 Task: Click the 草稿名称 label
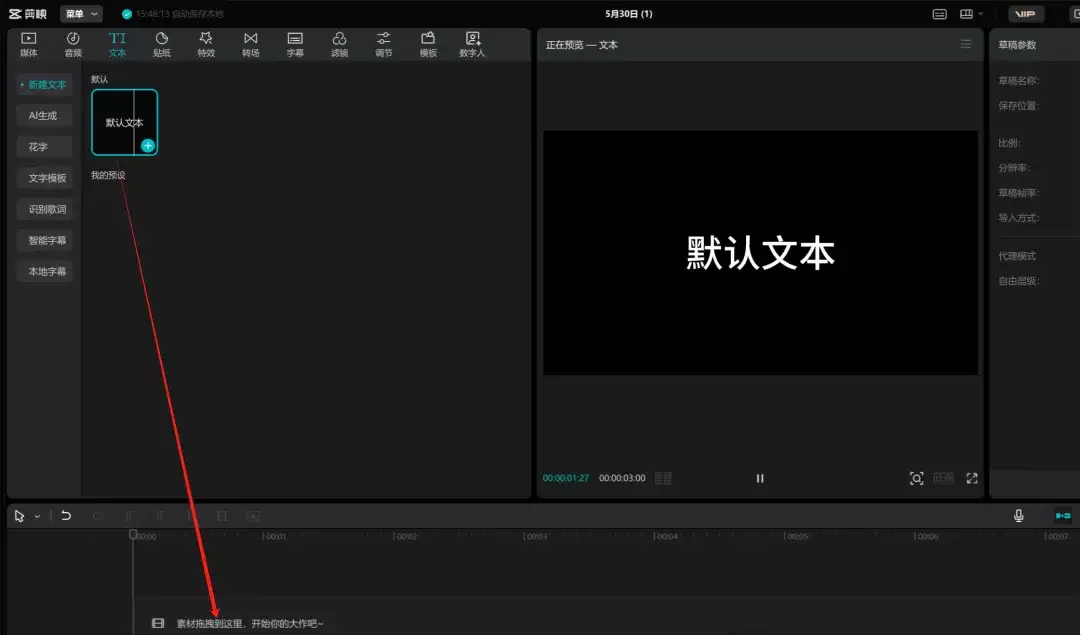pyautogui.click(x=1018, y=81)
